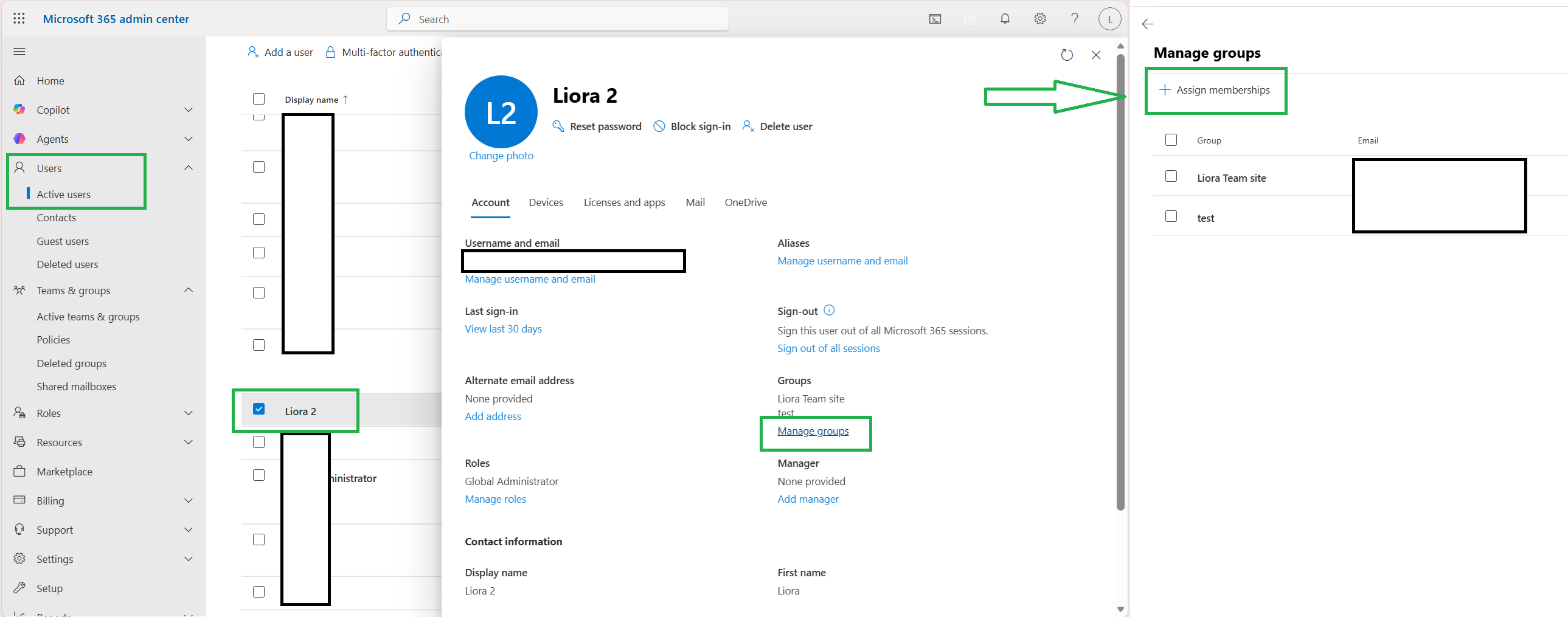Screen dimensions: 1568x617
Task: Click Reset password for Liora 2
Action: 597,126
